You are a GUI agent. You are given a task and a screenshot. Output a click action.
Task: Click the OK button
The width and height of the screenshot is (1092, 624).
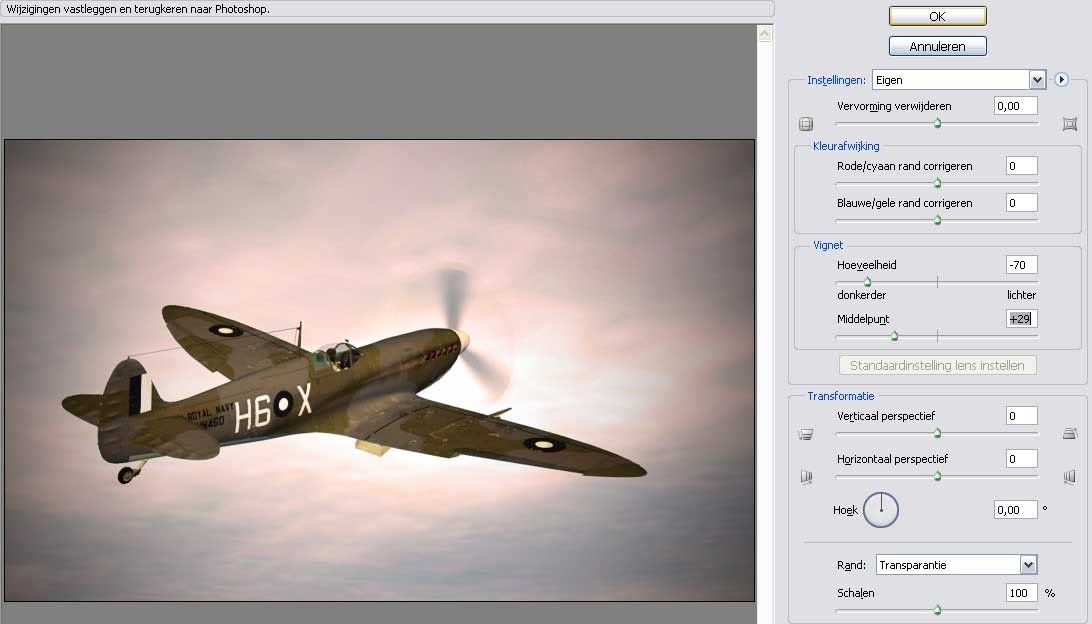pyautogui.click(x=937, y=16)
